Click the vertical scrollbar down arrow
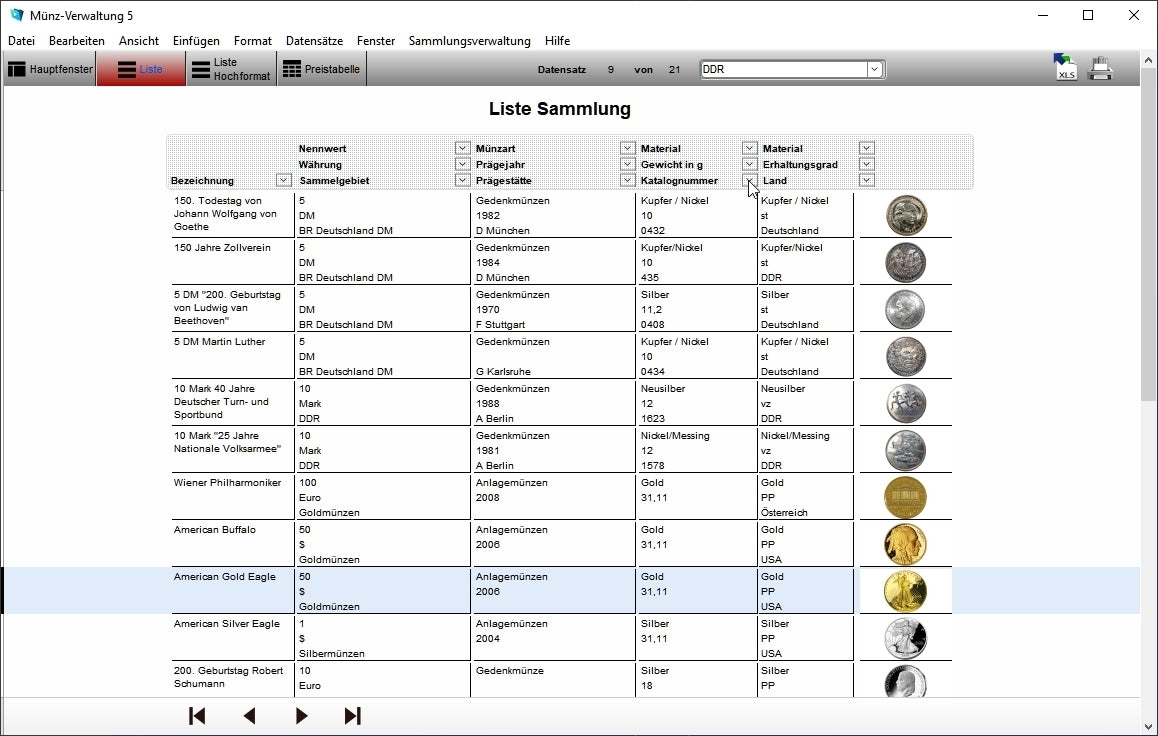This screenshot has height=736, width=1158. coord(1148,727)
